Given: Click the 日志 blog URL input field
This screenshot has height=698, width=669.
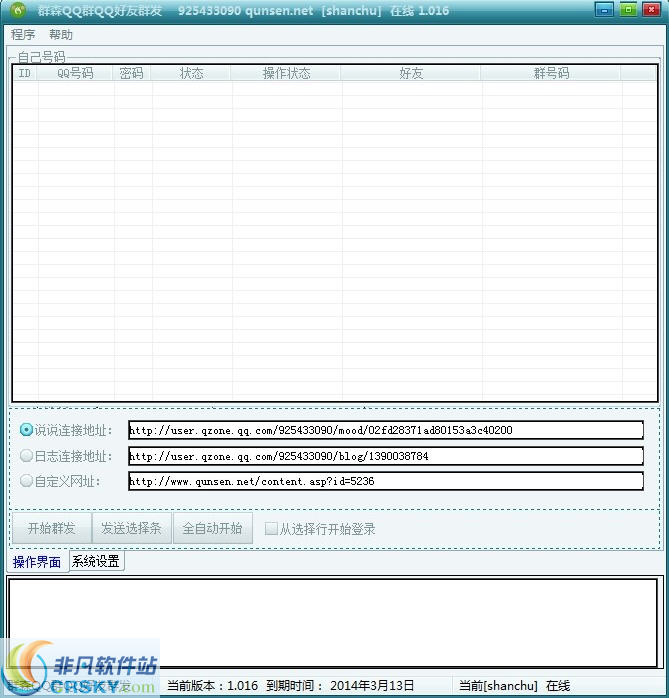Looking at the screenshot, I should point(385,456).
